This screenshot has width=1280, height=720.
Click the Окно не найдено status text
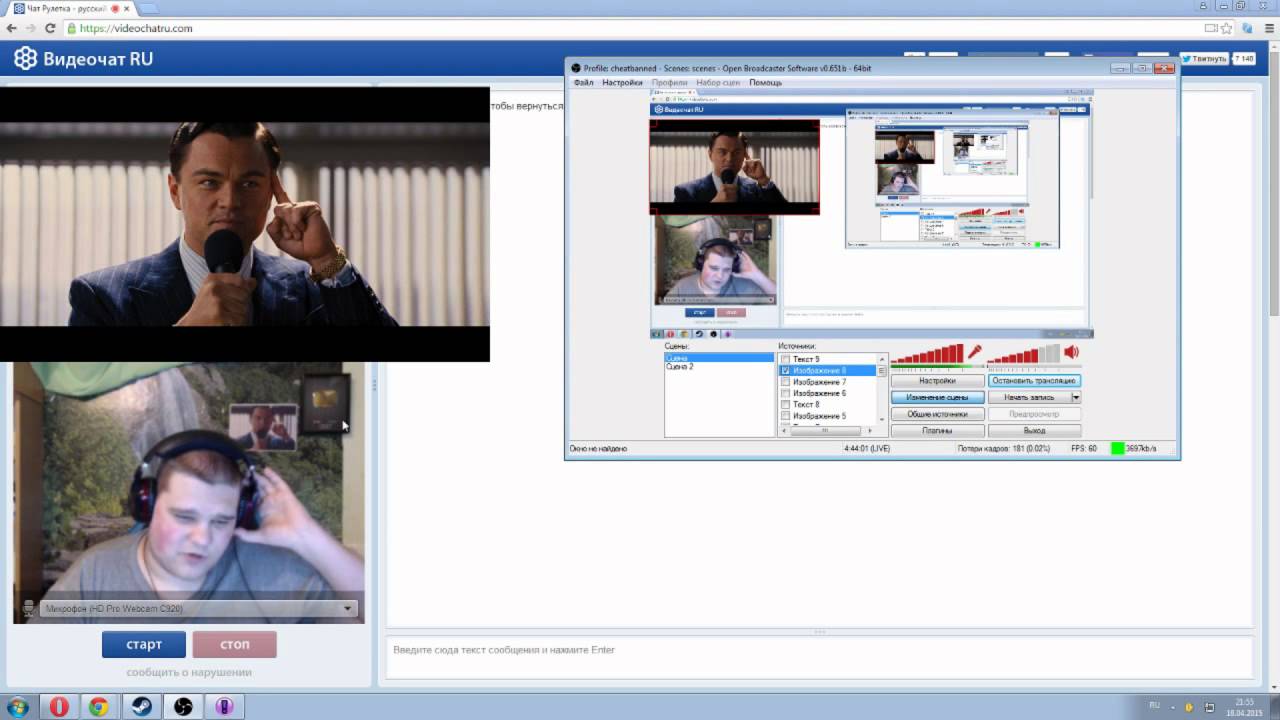598,448
